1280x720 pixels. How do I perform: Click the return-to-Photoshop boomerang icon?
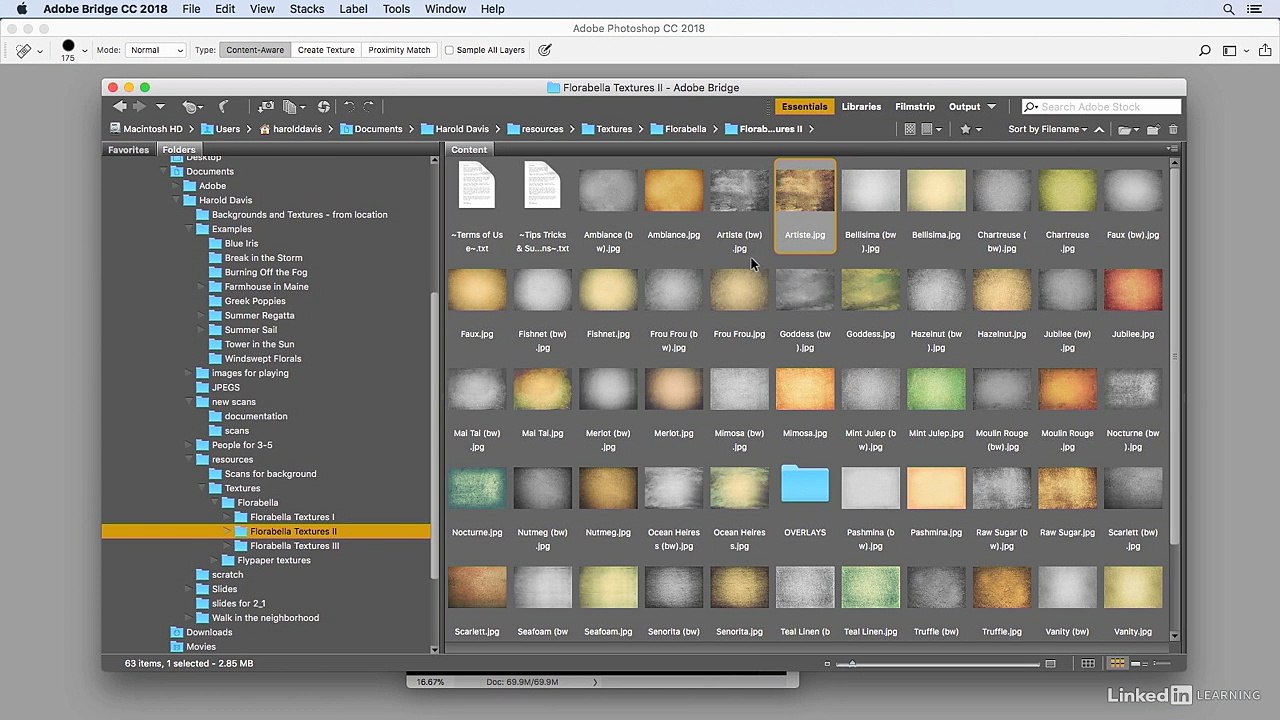pos(224,107)
